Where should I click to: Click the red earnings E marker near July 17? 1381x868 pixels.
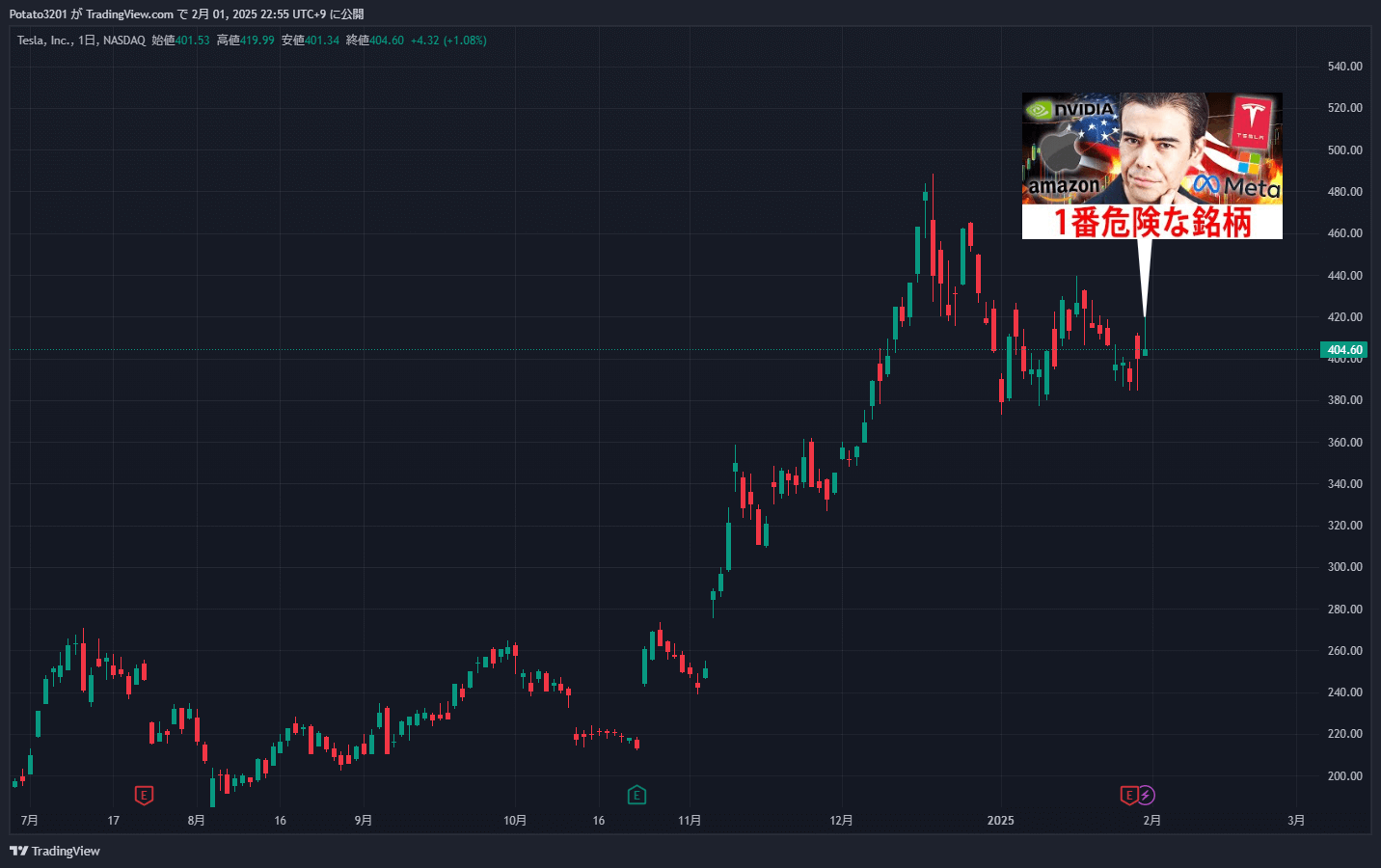[144, 796]
